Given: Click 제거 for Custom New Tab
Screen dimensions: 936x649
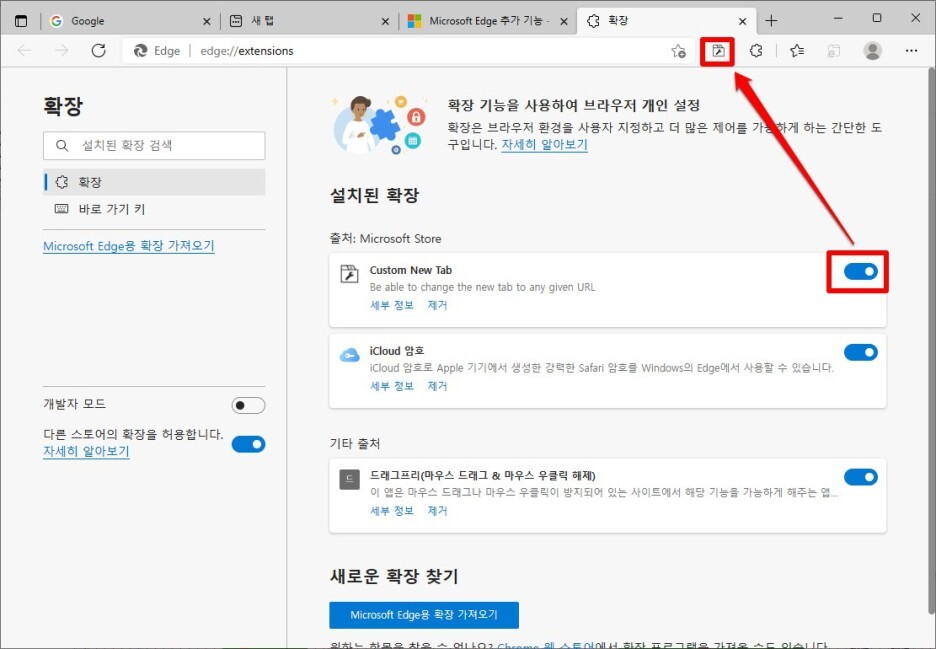Looking at the screenshot, I should 437,305.
